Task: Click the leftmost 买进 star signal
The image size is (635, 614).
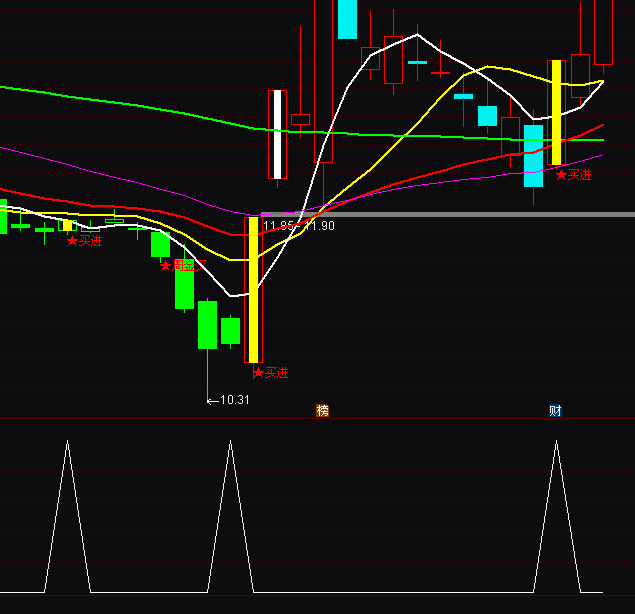Action: pos(84,241)
